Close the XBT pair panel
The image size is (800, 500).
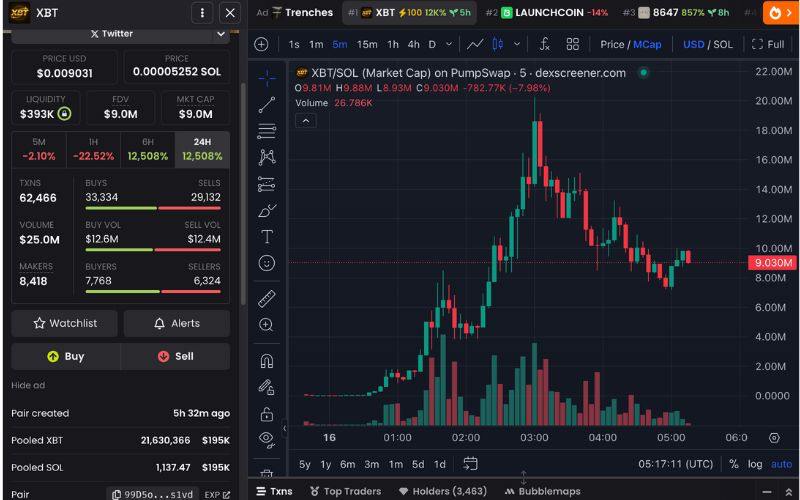coord(230,13)
